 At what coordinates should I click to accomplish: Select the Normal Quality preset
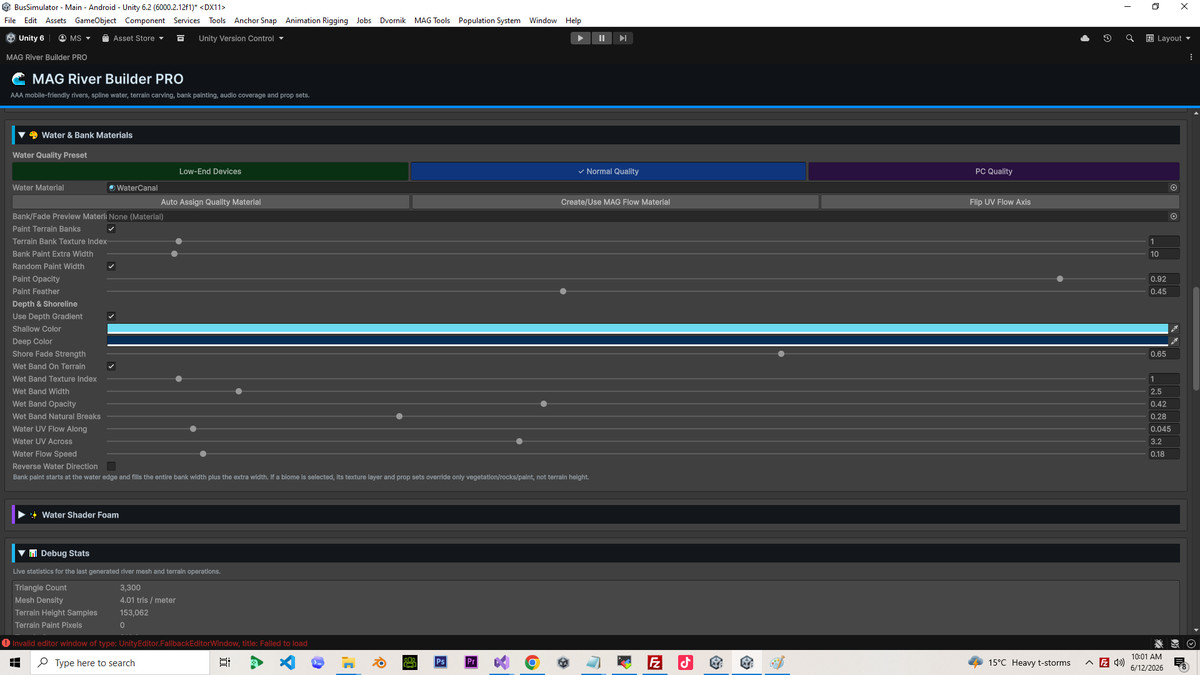[608, 171]
